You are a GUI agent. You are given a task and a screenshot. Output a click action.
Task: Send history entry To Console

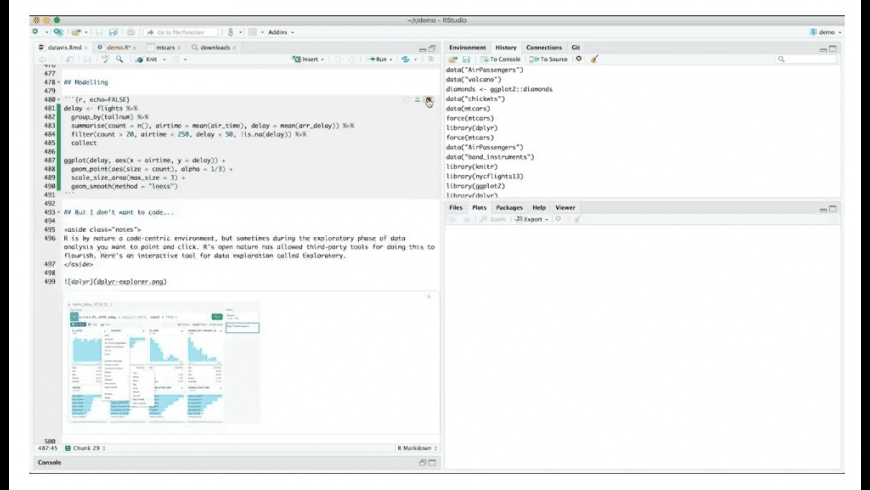[500, 59]
